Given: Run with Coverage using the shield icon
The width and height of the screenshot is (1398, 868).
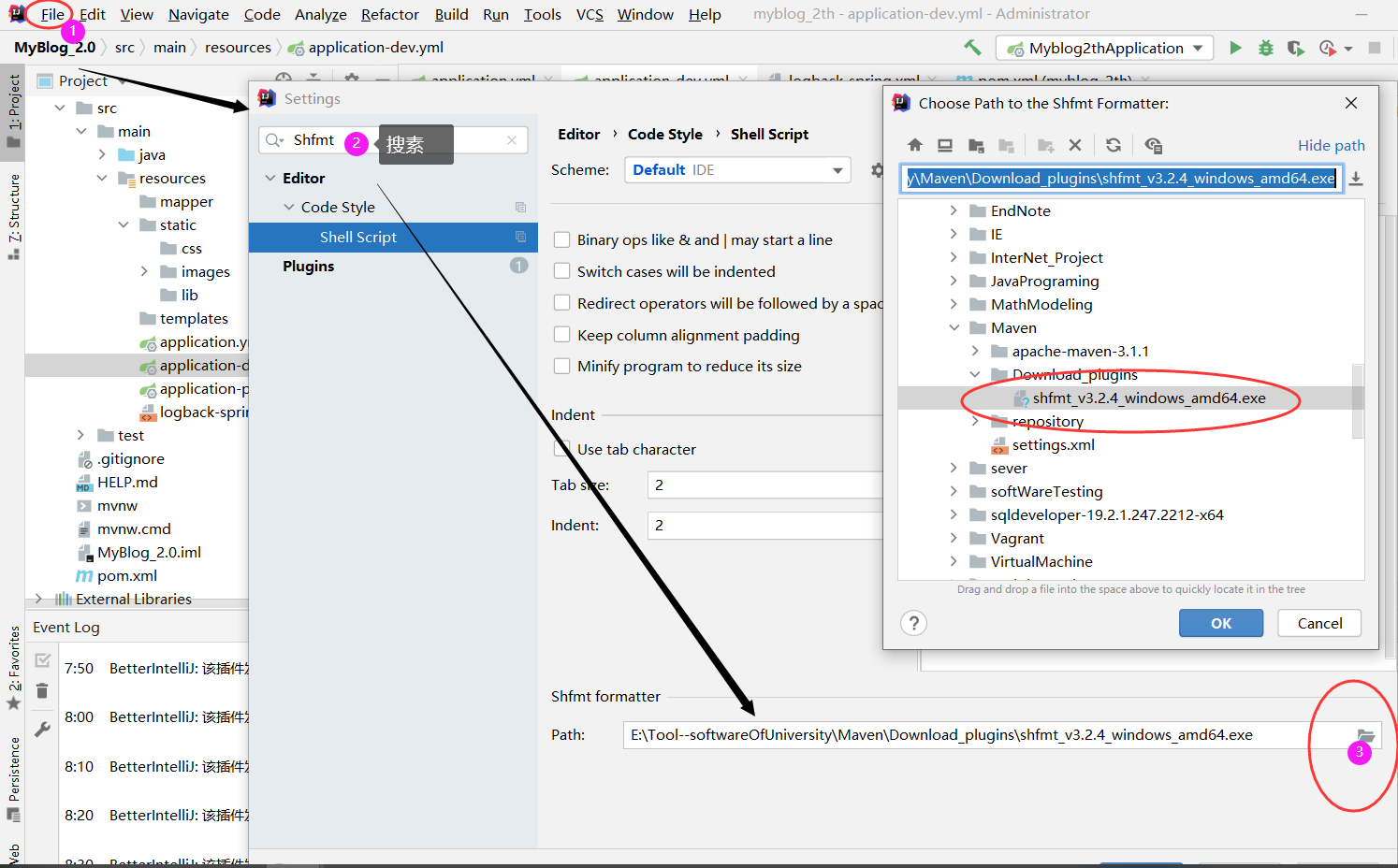Looking at the screenshot, I should pos(1295,47).
